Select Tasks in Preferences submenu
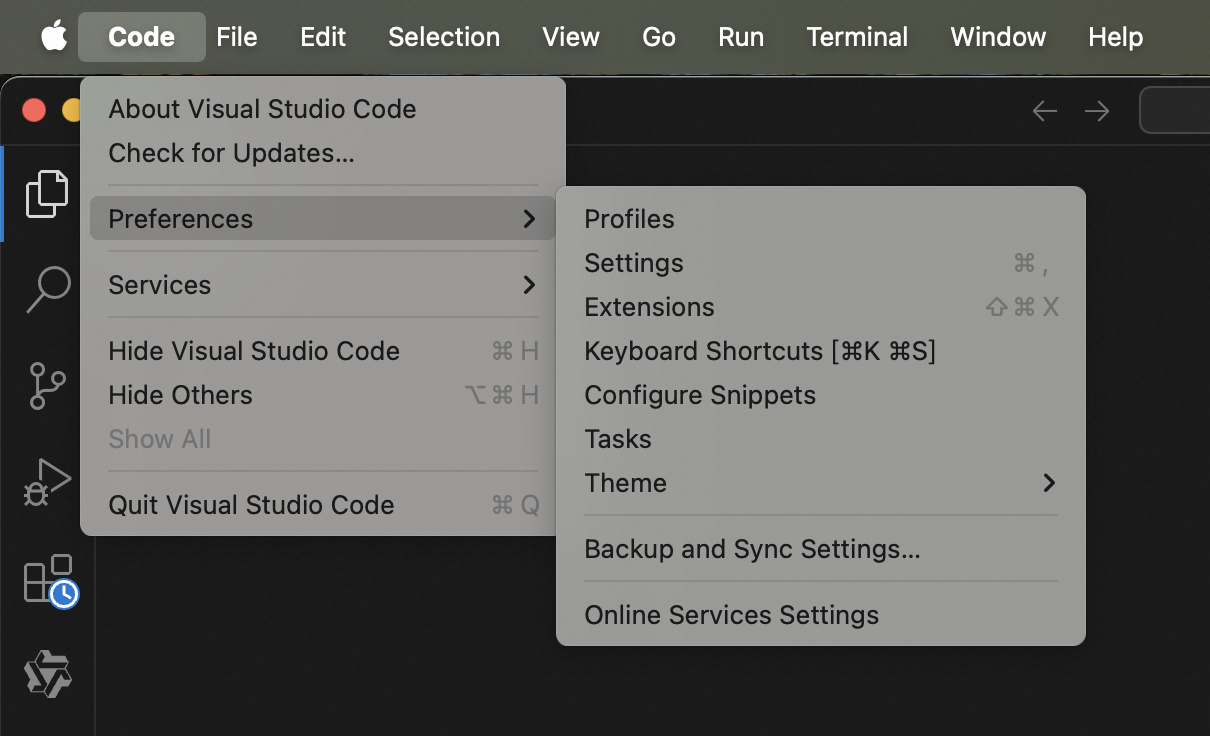 click(821, 439)
